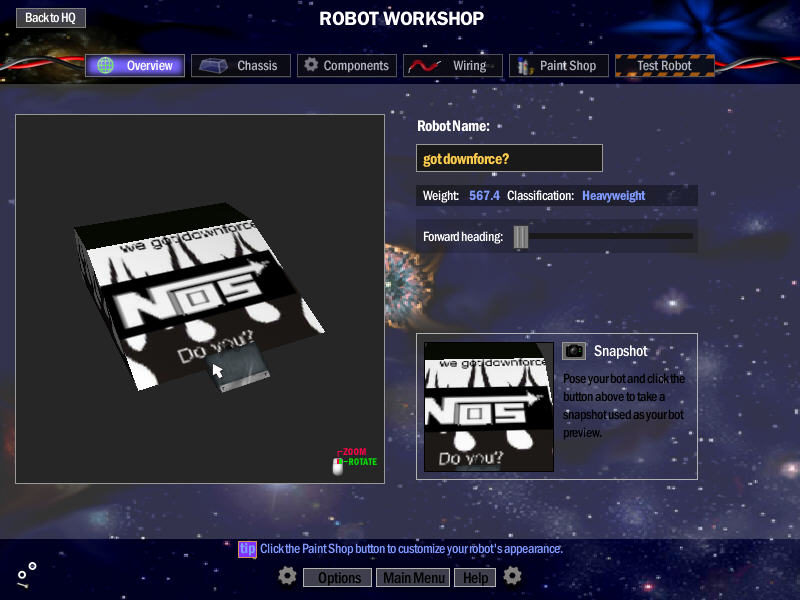
Task: Click the blue chassis block icon
Action: point(213,66)
